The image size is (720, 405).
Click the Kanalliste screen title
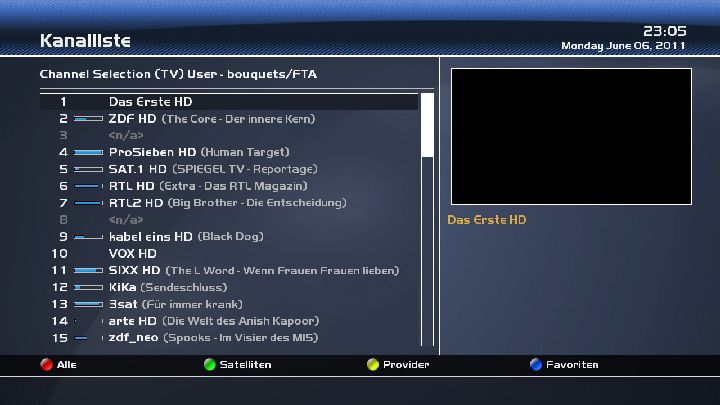(85, 41)
